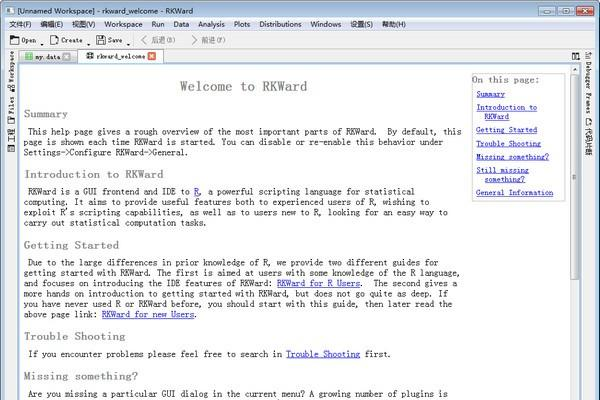Open the 文件(F) menu

pyautogui.click(x=20, y=24)
